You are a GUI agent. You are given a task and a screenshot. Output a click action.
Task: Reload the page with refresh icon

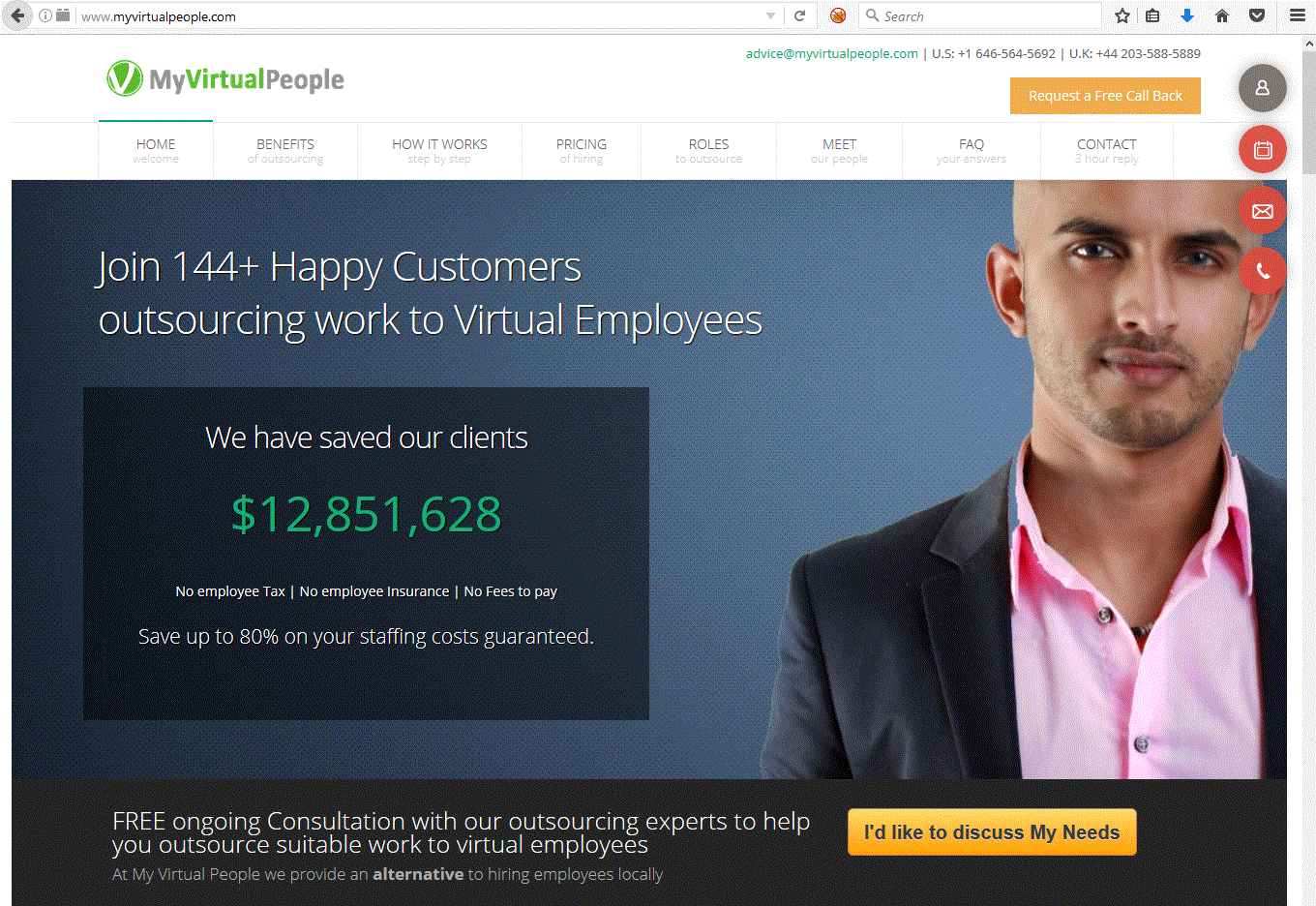point(800,15)
